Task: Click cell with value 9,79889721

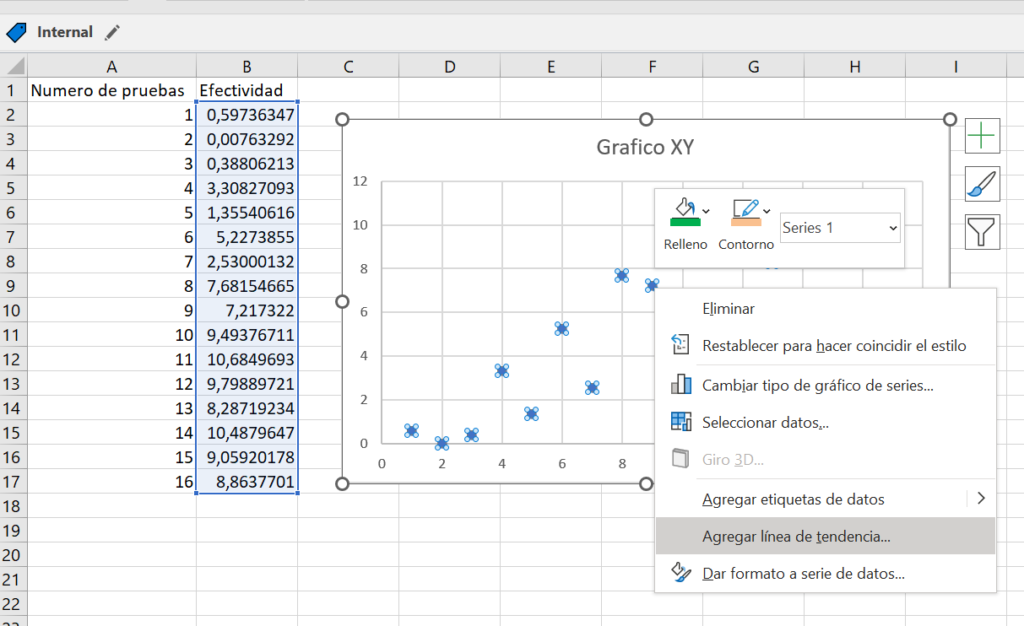Action: point(247,384)
